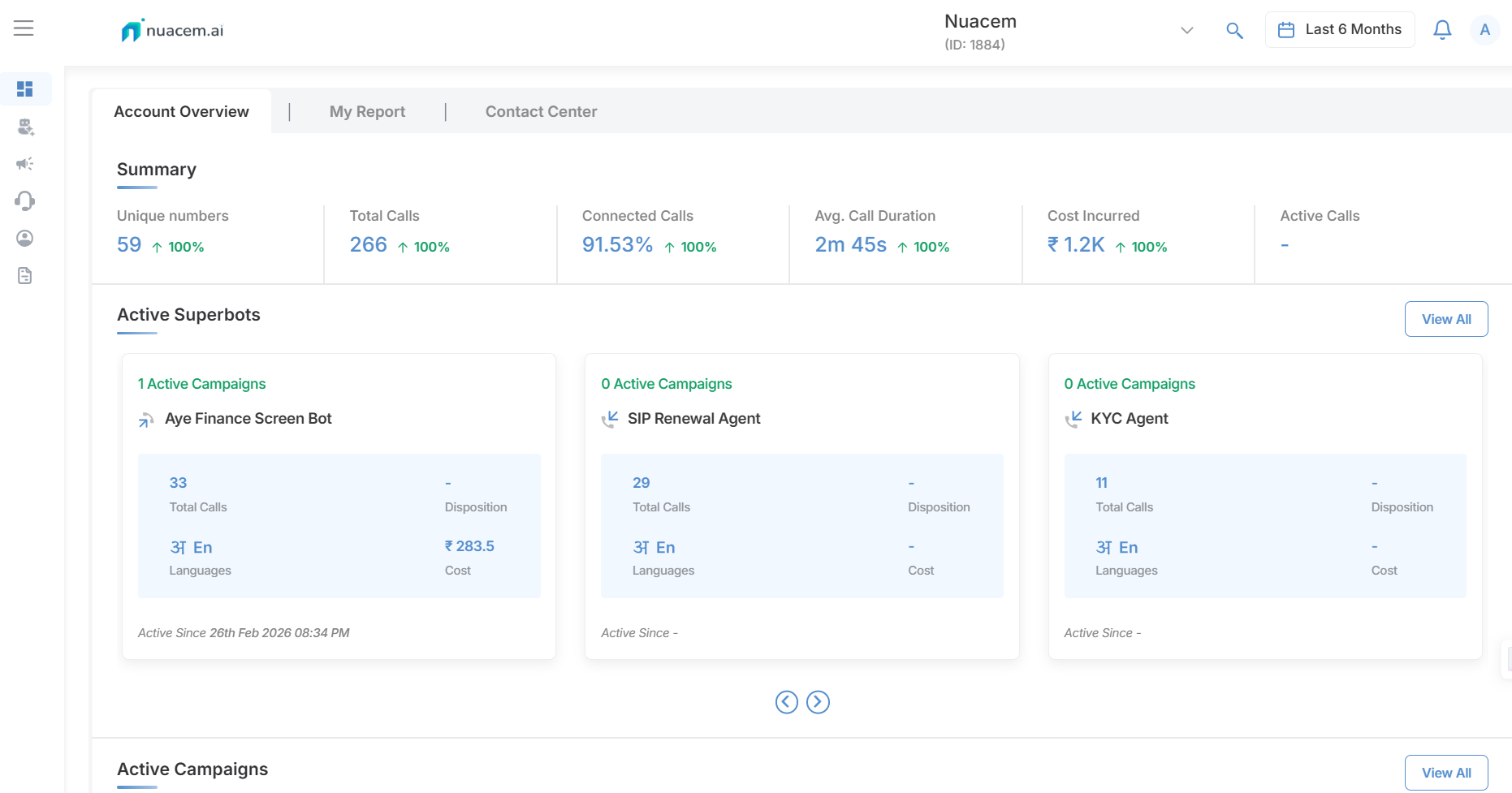
Task: Click the 1 Active Campaigns label
Action: click(x=201, y=384)
